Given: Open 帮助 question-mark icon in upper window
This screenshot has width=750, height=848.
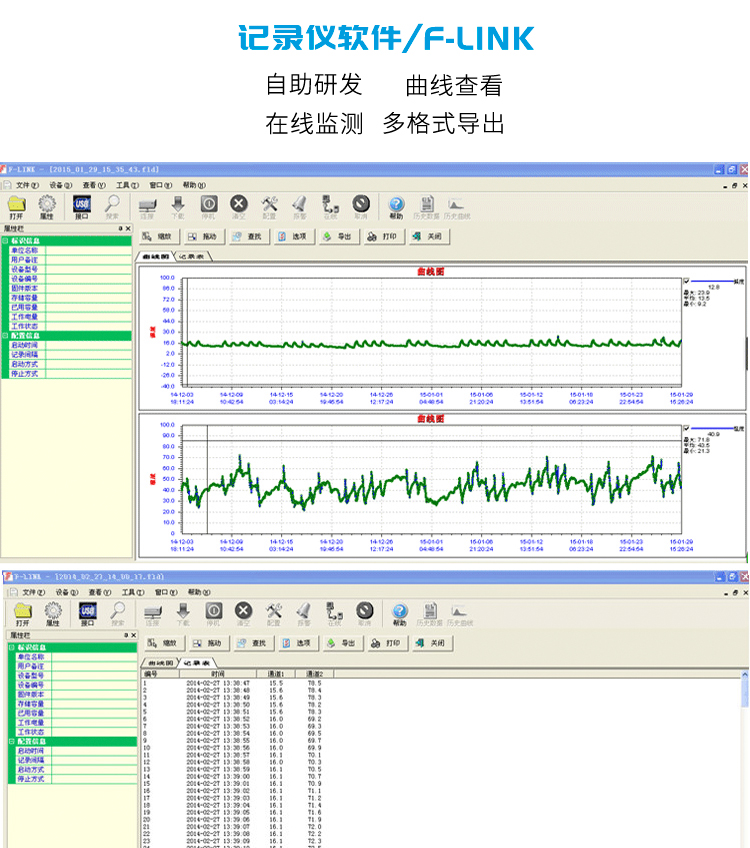Looking at the screenshot, I should tap(396, 207).
